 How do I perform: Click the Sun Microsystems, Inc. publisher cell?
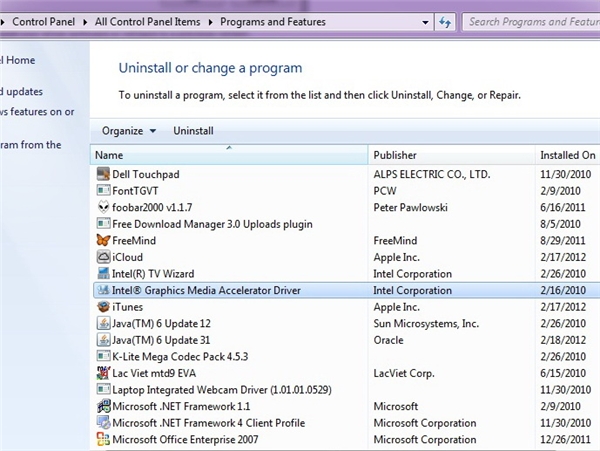click(426, 324)
